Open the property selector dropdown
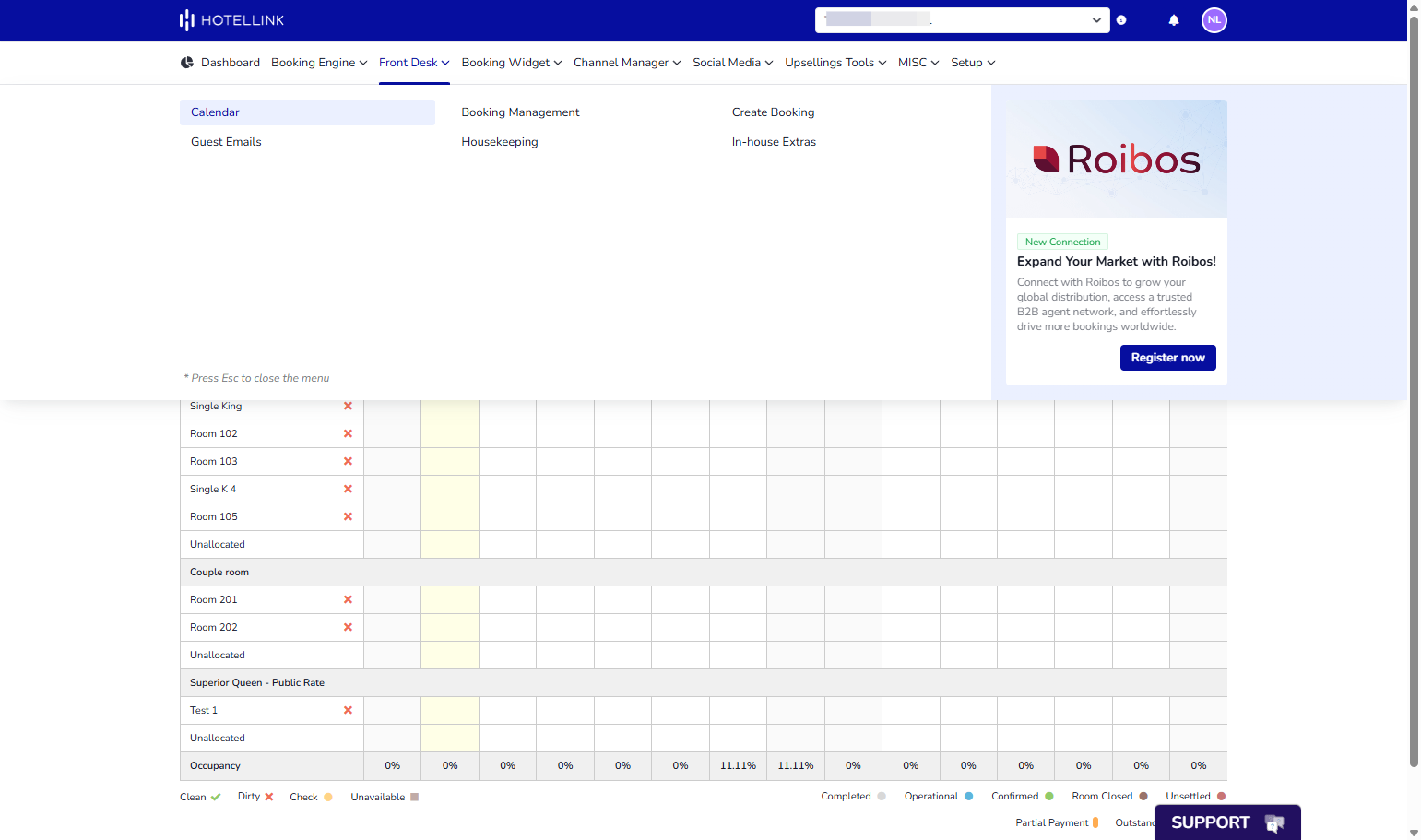The height and width of the screenshot is (840, 1421). tap(963, 20)
